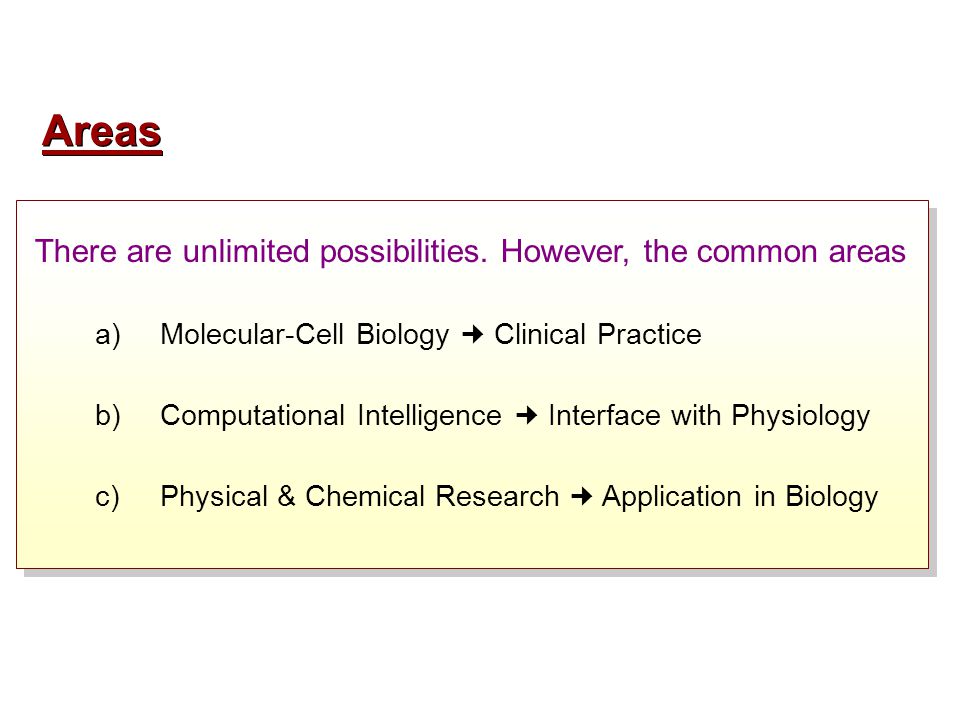Click the arrow after Physical & Chemical Research
Screen dimensions: 960x720
tap(581, 497)
